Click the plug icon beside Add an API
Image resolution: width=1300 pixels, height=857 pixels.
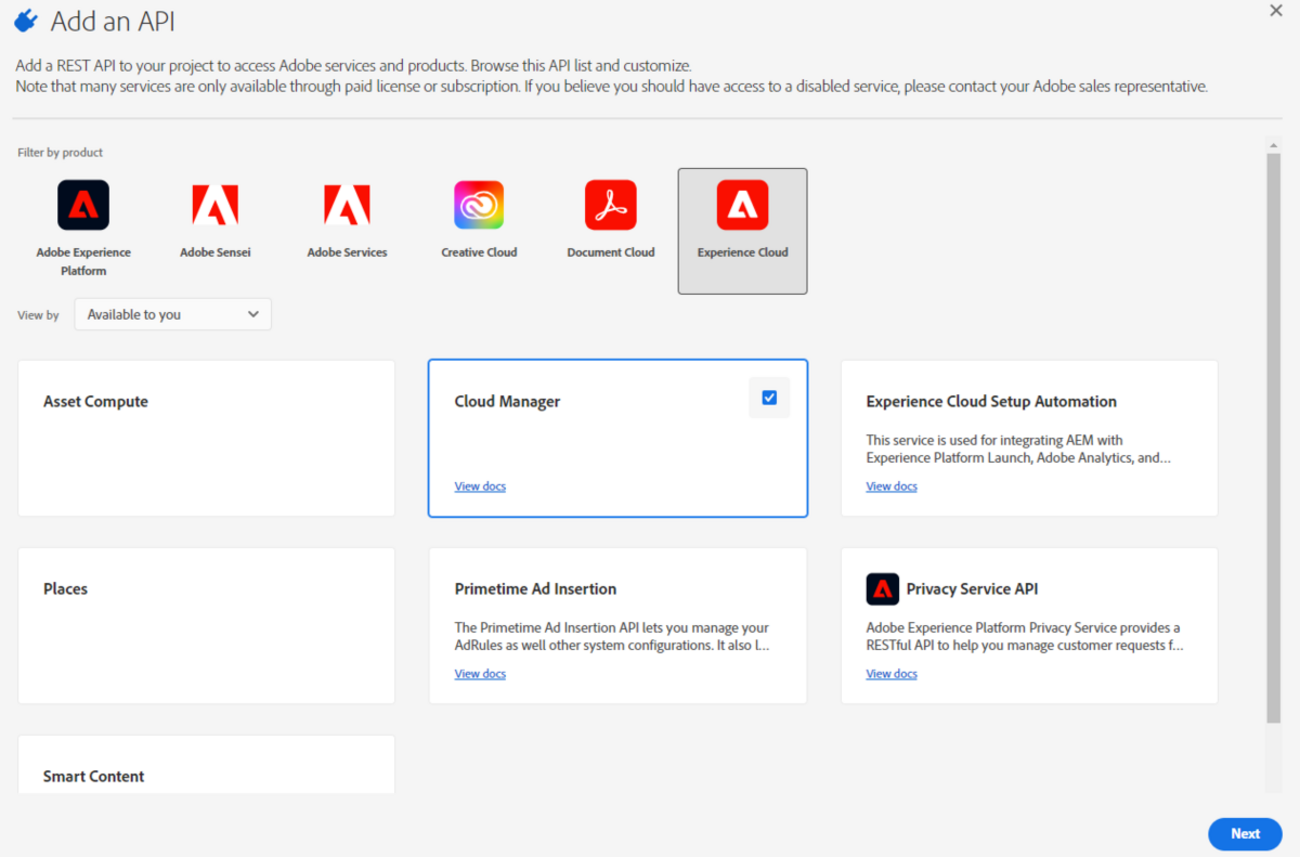tap(26, 21)
